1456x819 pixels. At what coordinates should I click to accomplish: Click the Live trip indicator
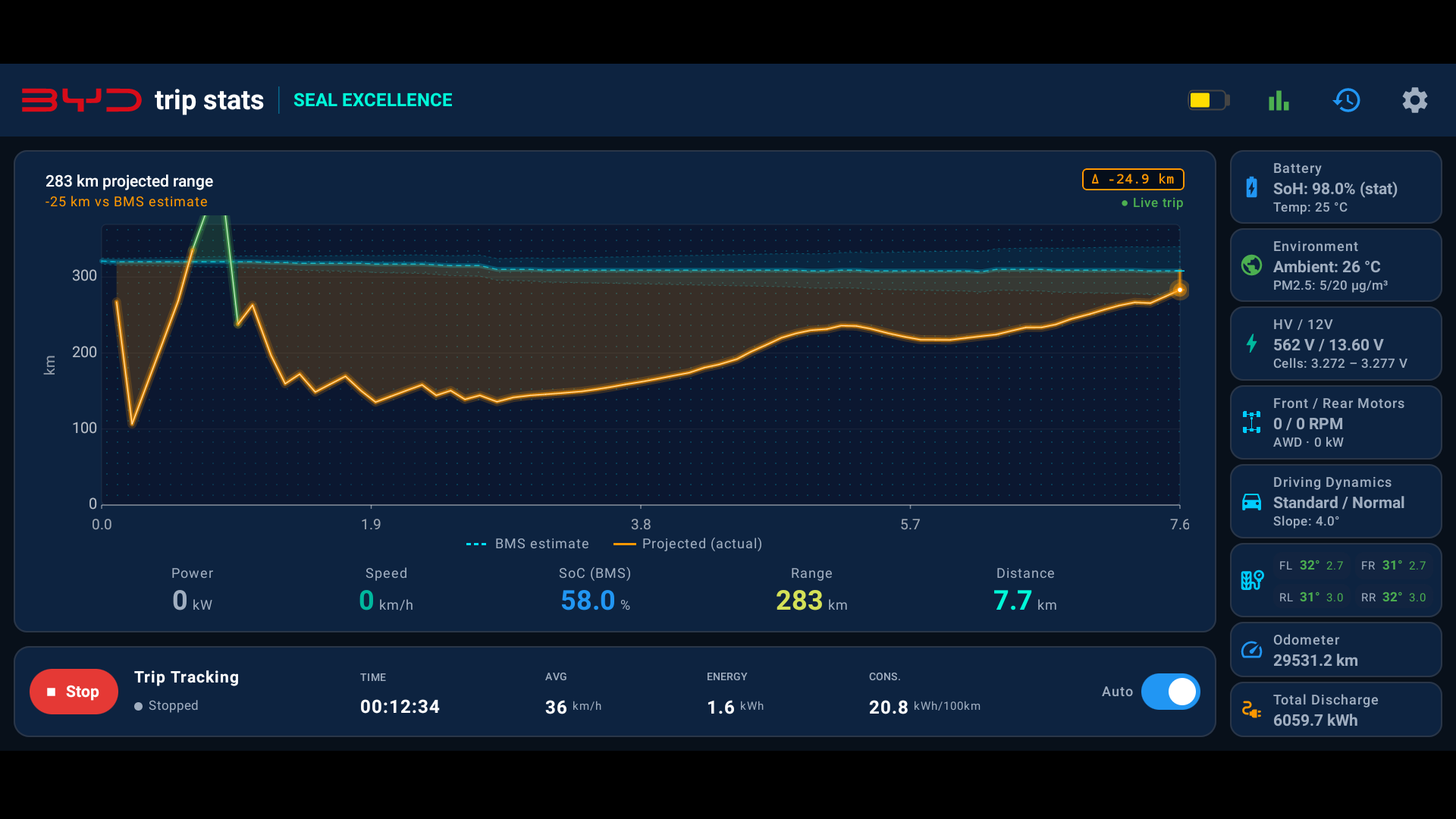pyautogui.click(x=1152, y=202)
